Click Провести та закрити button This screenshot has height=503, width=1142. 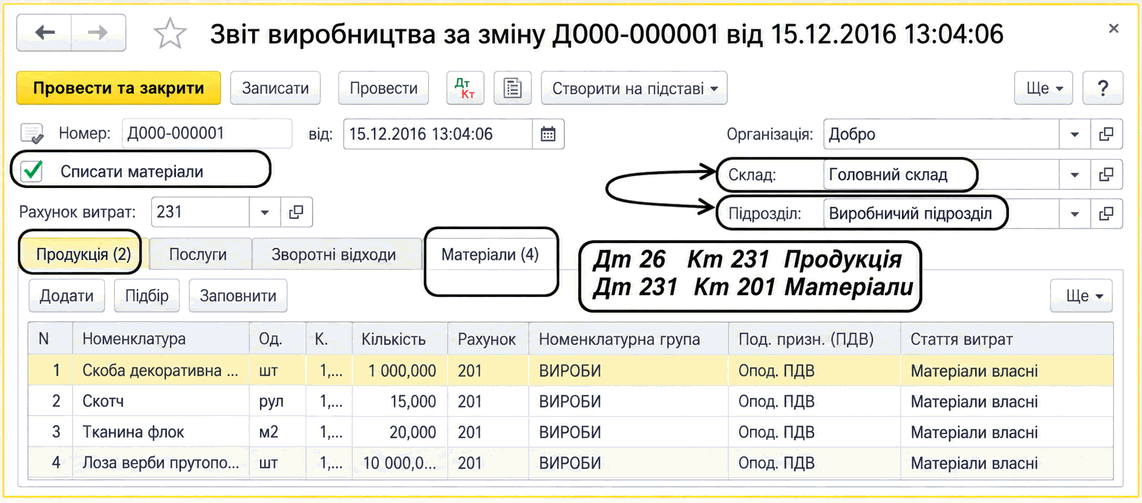click(x=118, y=89)
